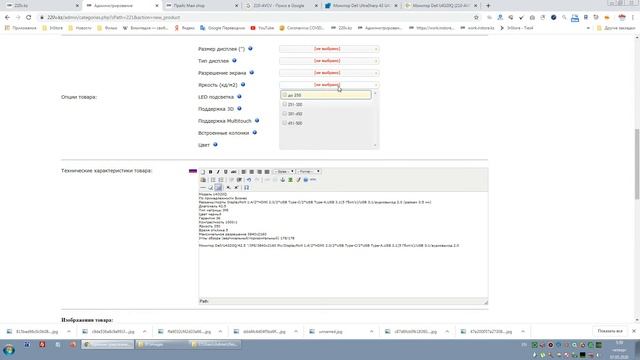Reload the browser page
The image size is (640, 360).
(29, 18)
